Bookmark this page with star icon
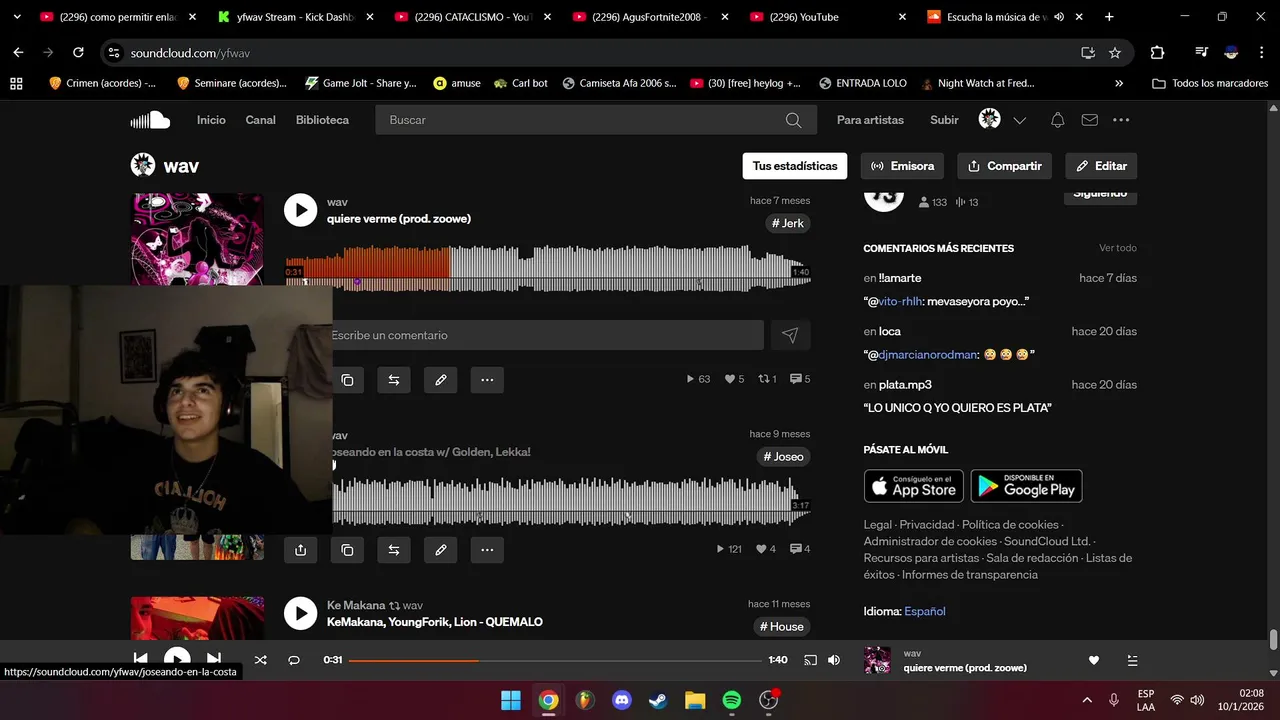This screenshot has height=720, width=1280. coord(1115,53)
